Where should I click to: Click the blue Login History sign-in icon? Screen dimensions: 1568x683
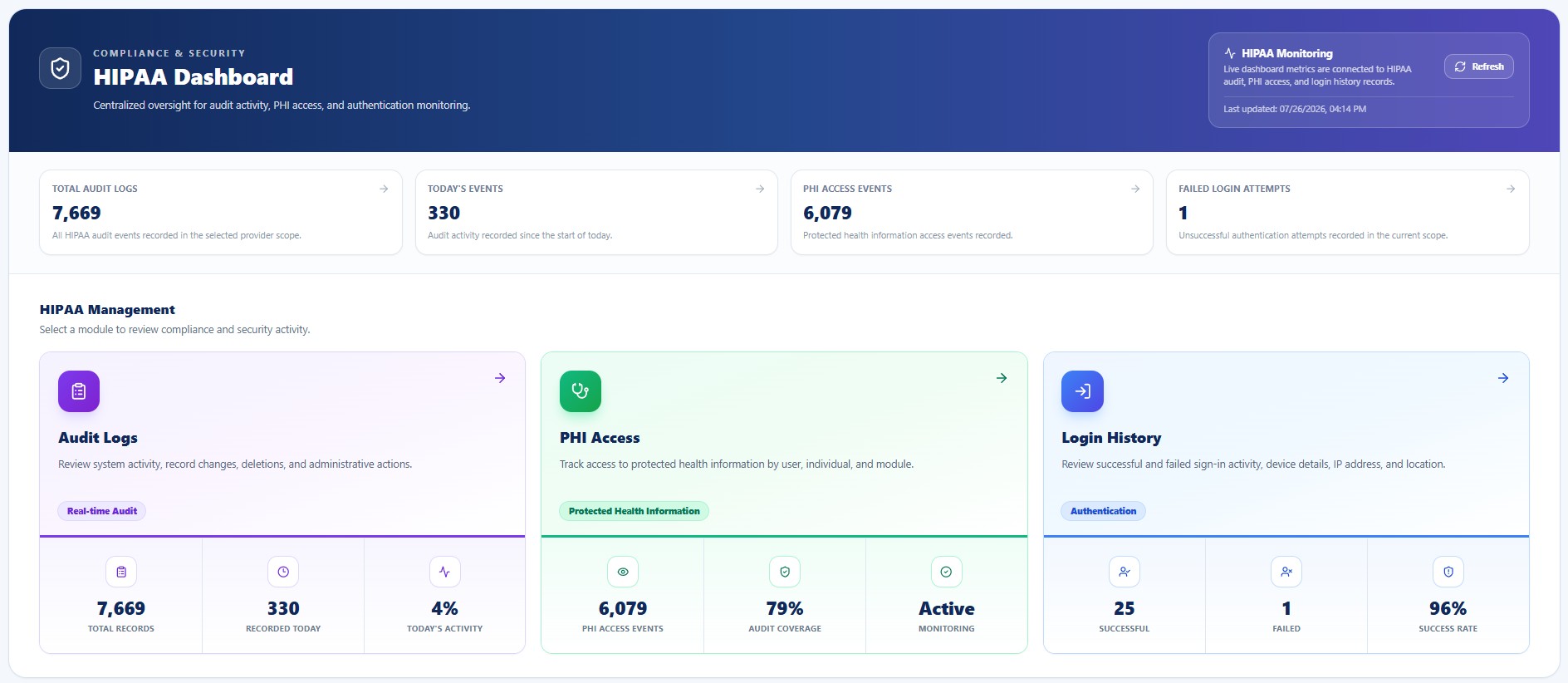click(1082, 391)
